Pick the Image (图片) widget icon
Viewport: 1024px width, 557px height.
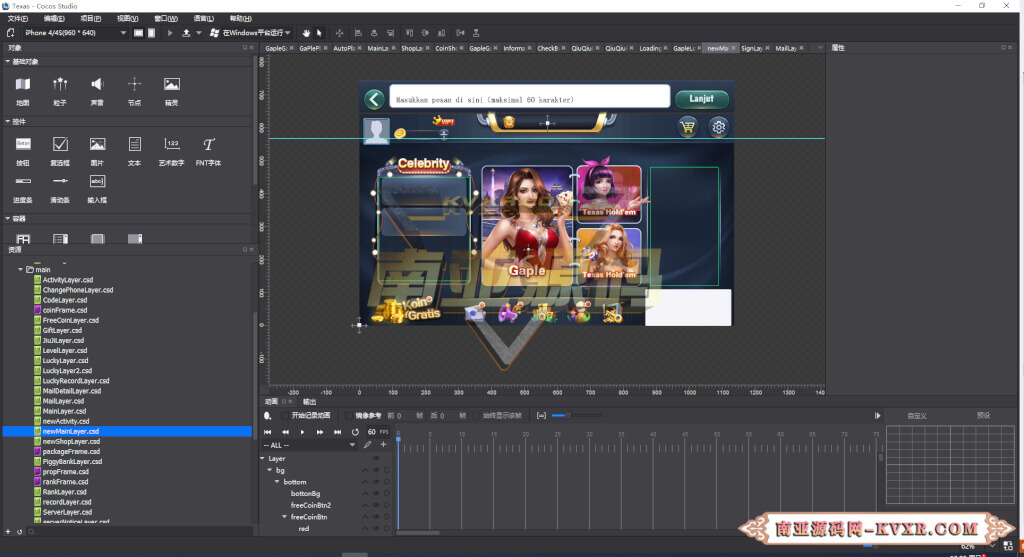pyautogui.click(x=97, y=144)
